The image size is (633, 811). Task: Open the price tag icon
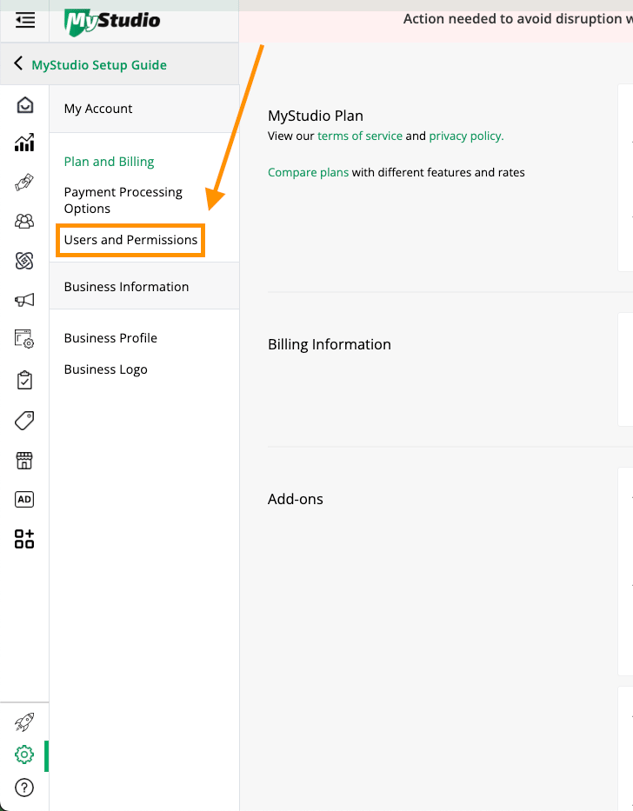(x=24, y=420)
